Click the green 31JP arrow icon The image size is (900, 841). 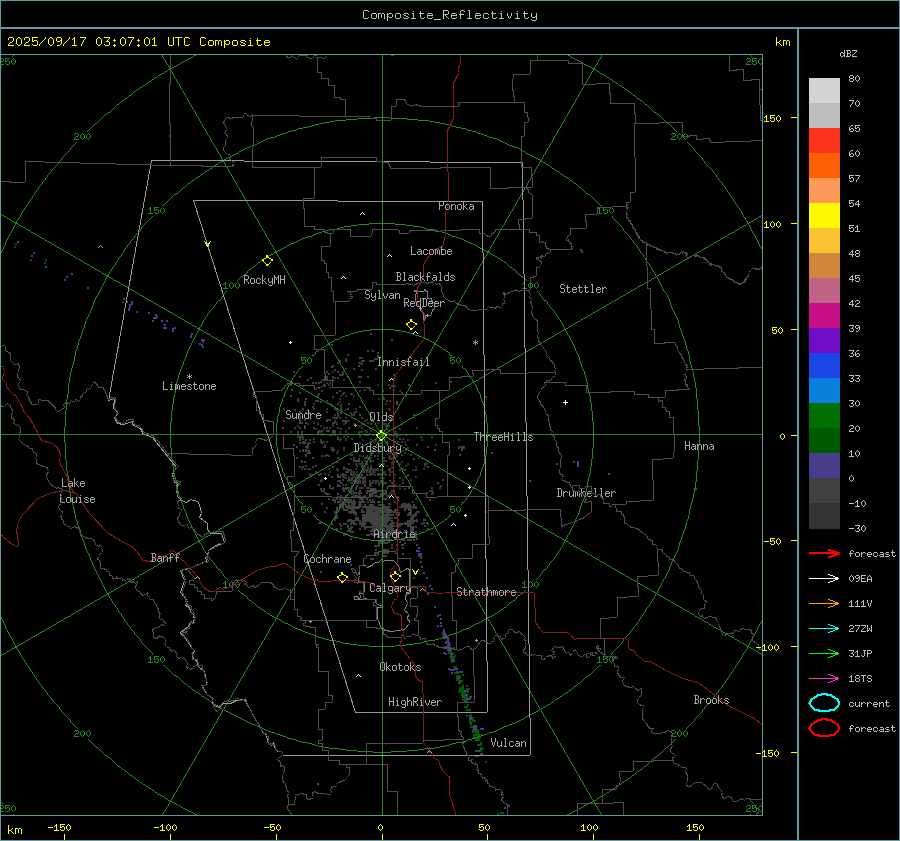824,653
